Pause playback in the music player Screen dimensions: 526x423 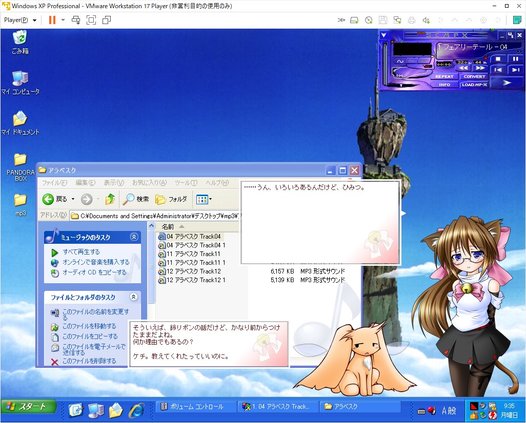point(515,59)
